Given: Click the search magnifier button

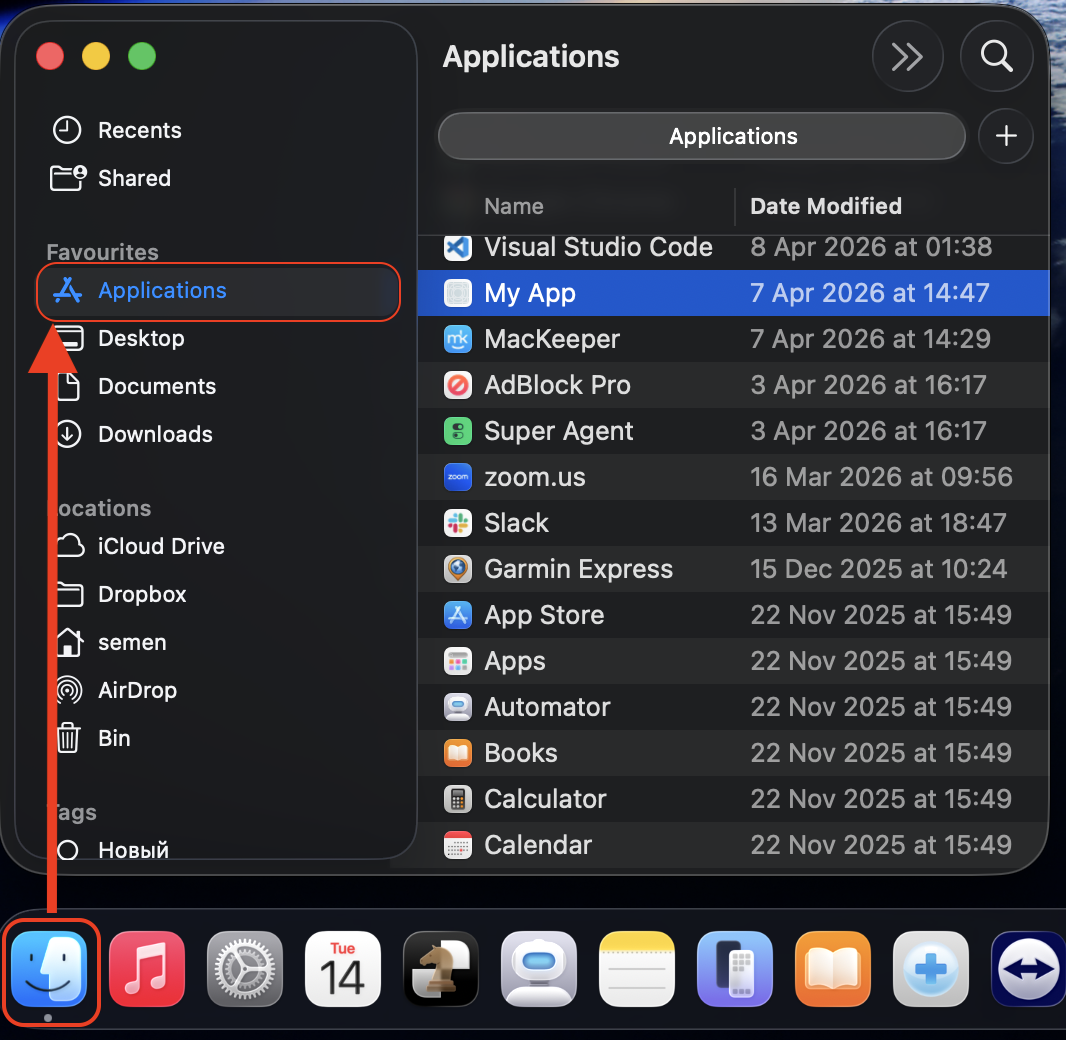Looking at the screenshot, I should click(997, 56).
